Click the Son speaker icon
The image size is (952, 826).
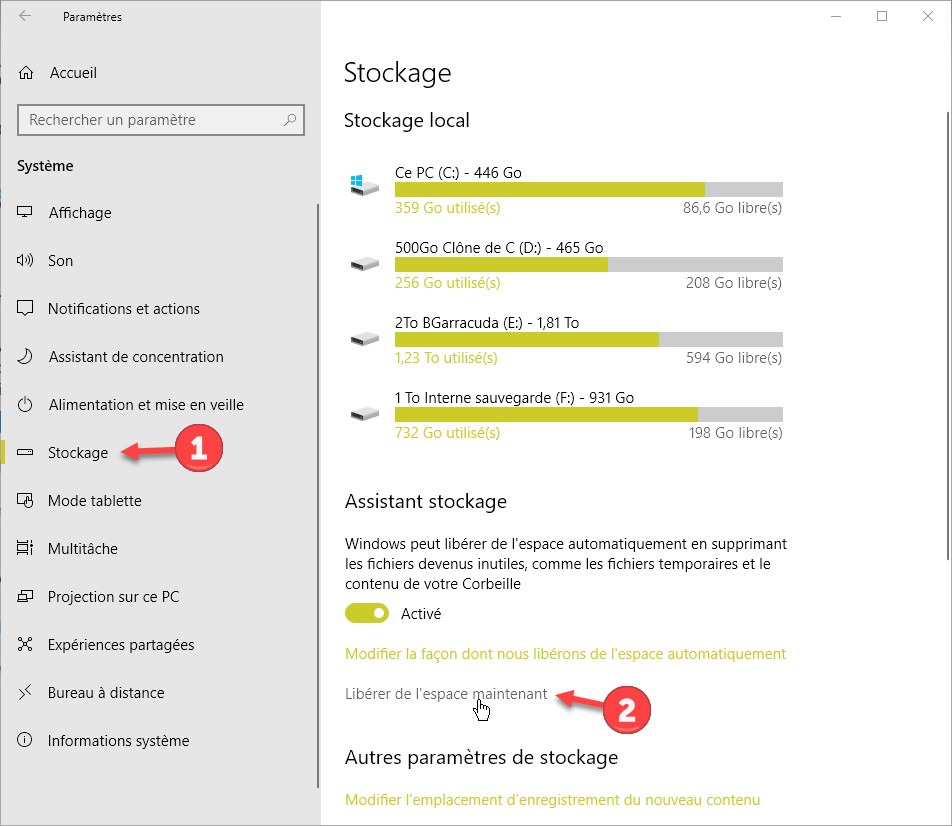pos(26,261)
